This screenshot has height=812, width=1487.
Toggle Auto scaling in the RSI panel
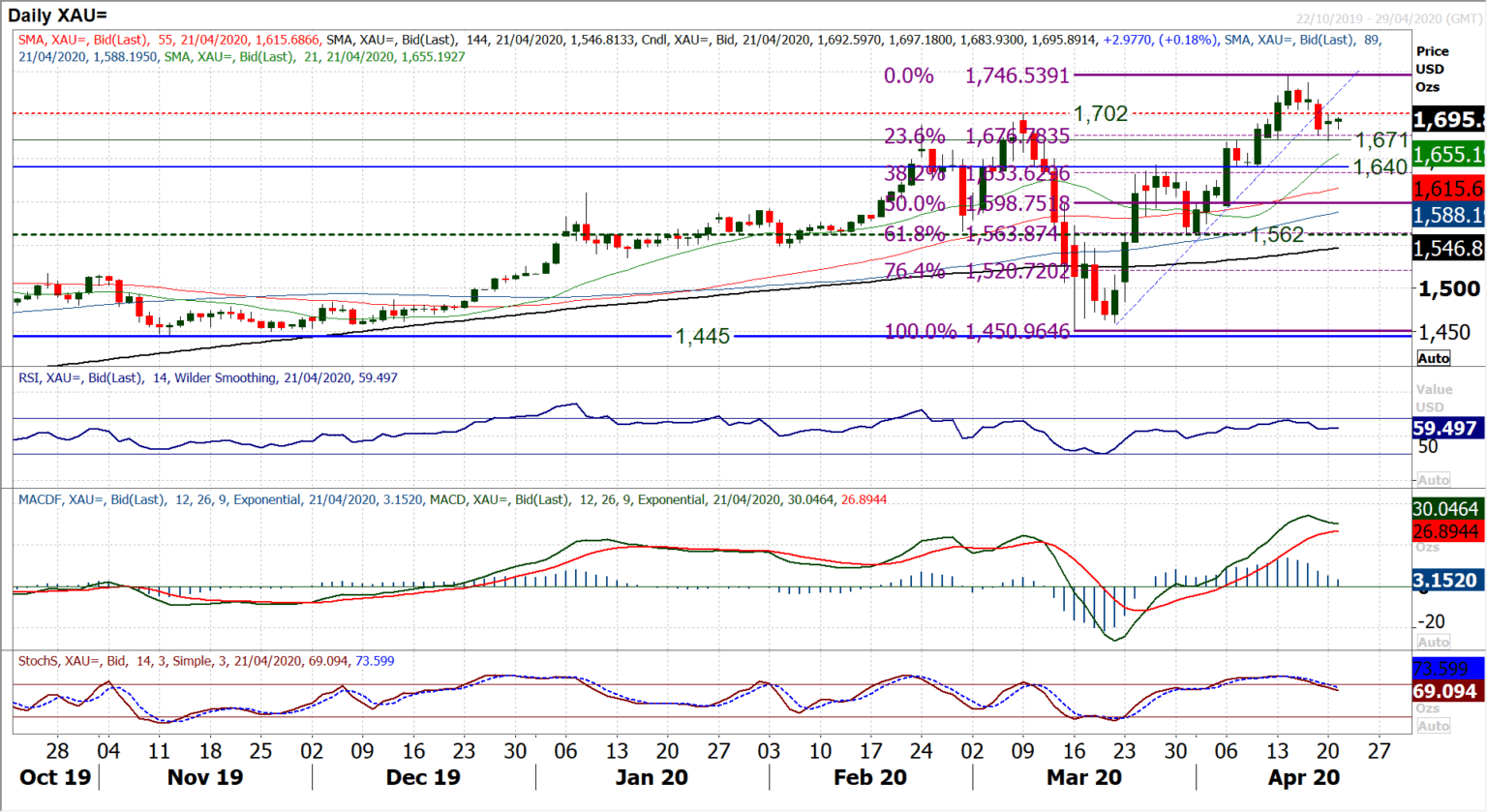[1433, 480]
